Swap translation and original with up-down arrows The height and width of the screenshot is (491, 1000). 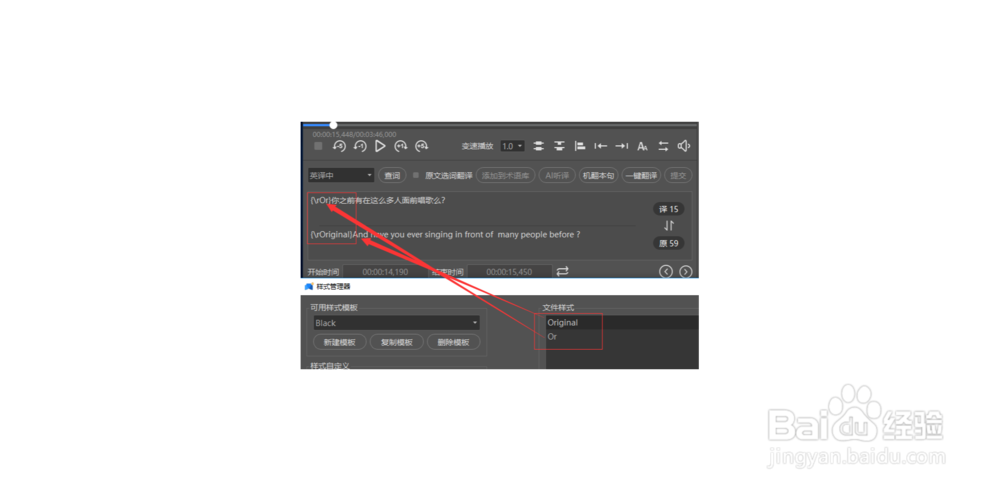[x=668, y=226]
